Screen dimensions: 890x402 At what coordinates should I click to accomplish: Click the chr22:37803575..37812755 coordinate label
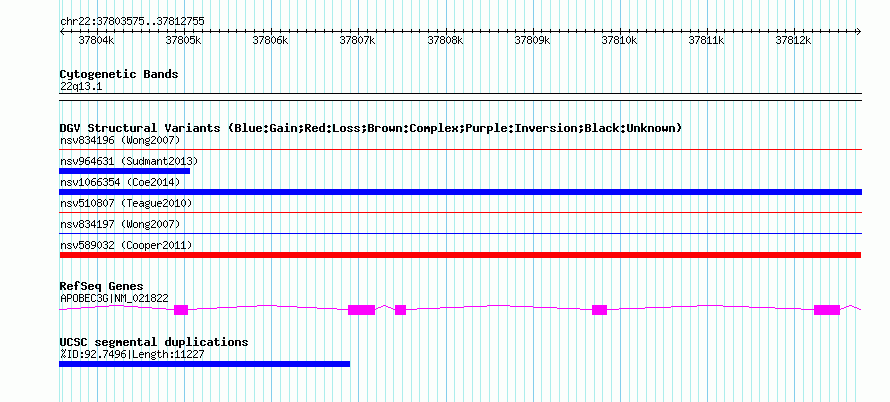tap(132, 22)
